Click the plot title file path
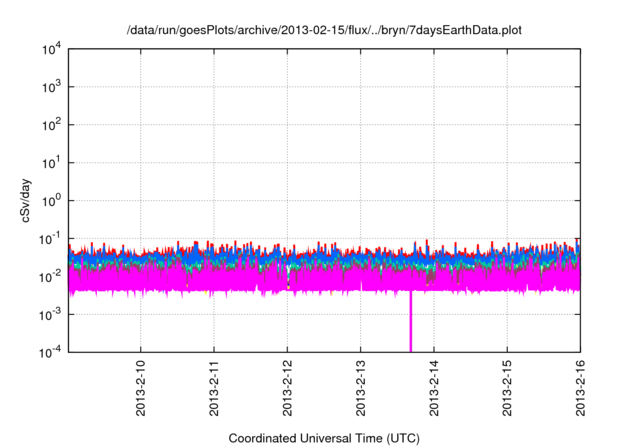 [x=324, y=30]
